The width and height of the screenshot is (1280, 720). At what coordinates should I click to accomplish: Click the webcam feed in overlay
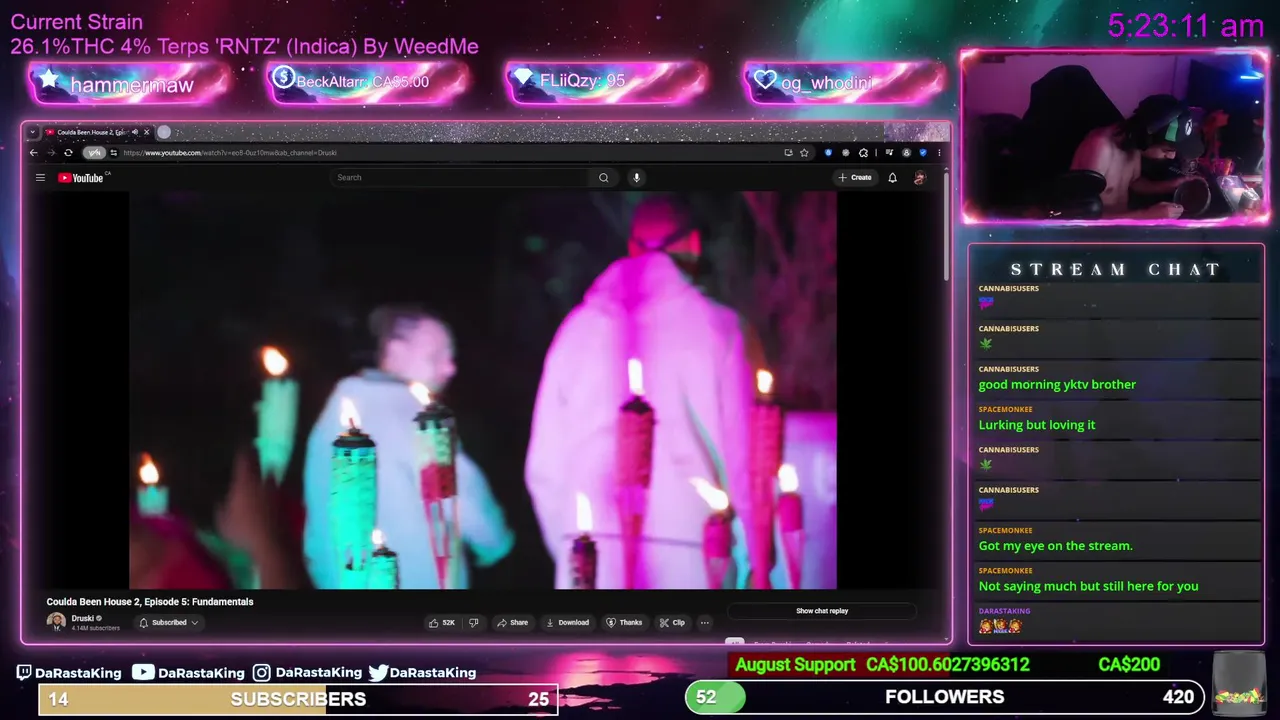pos(1114,137)
